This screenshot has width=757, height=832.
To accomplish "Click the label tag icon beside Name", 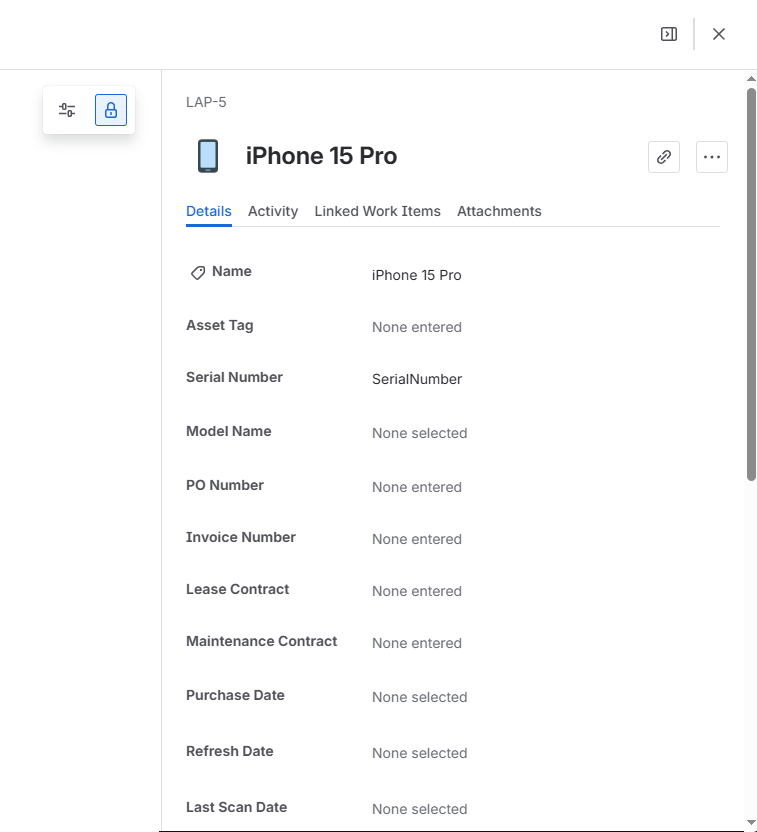I will (198, 273).
